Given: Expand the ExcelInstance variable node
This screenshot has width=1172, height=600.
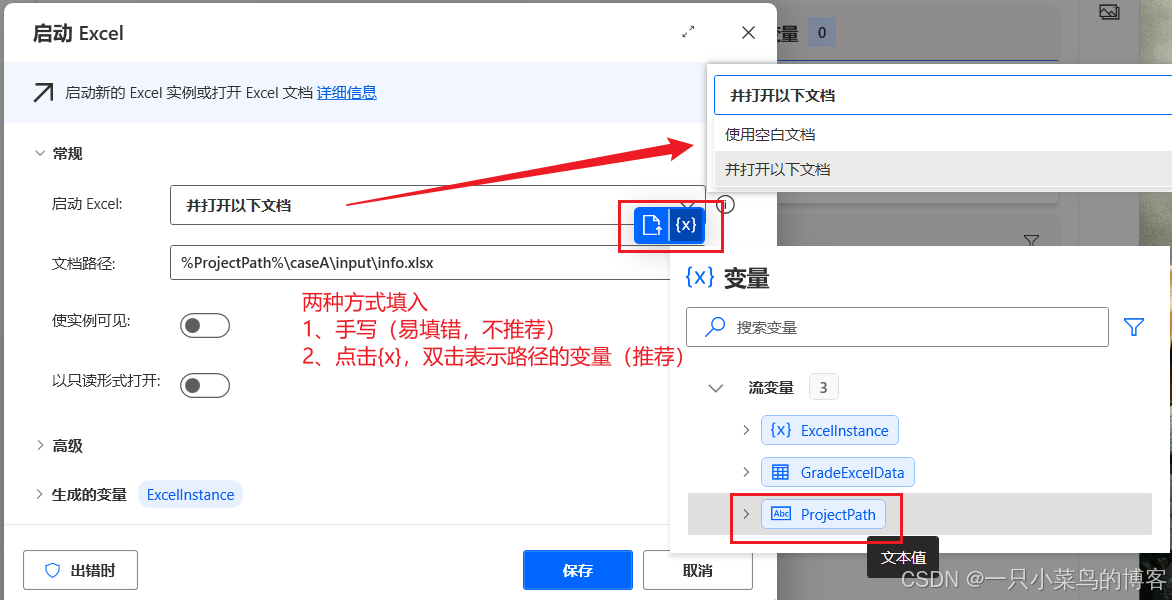Looking at the screenshot, I should pyautogui.click(x=745, y=430).
